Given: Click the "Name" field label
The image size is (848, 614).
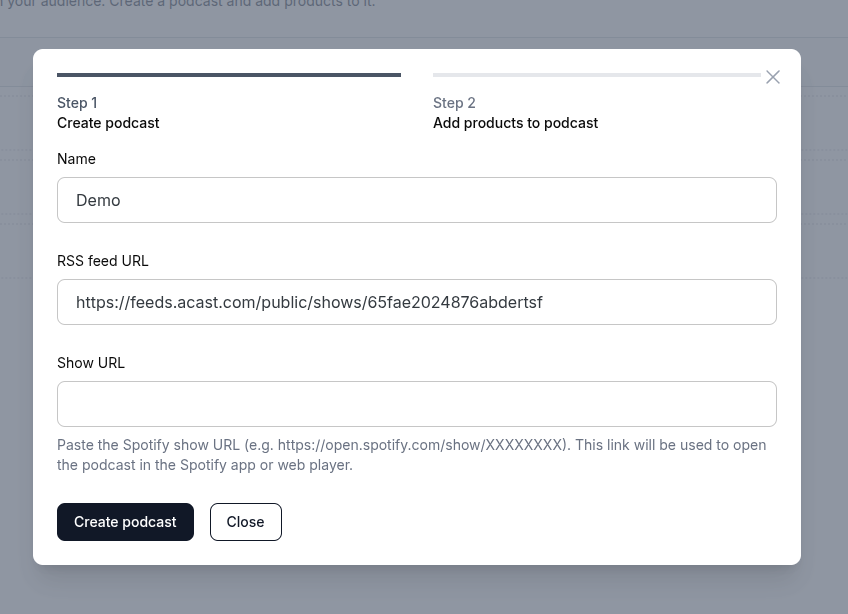Looking at the screenshot, I should (76, 158).
